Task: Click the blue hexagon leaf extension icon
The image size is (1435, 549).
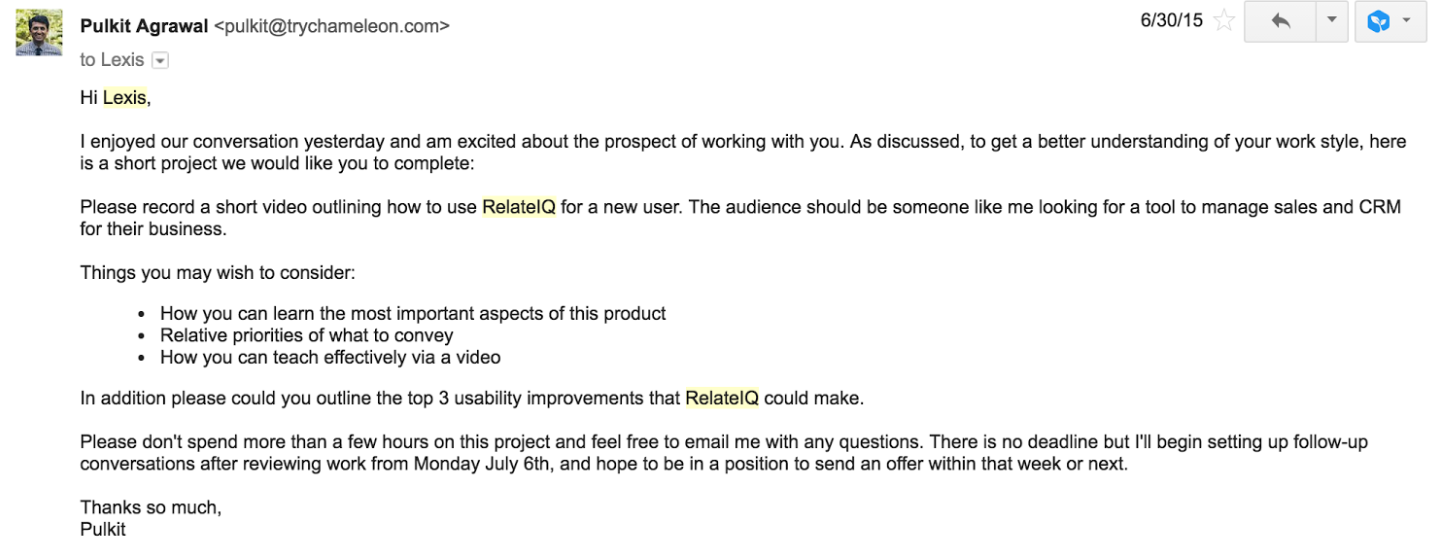Action: point(1378,21)
